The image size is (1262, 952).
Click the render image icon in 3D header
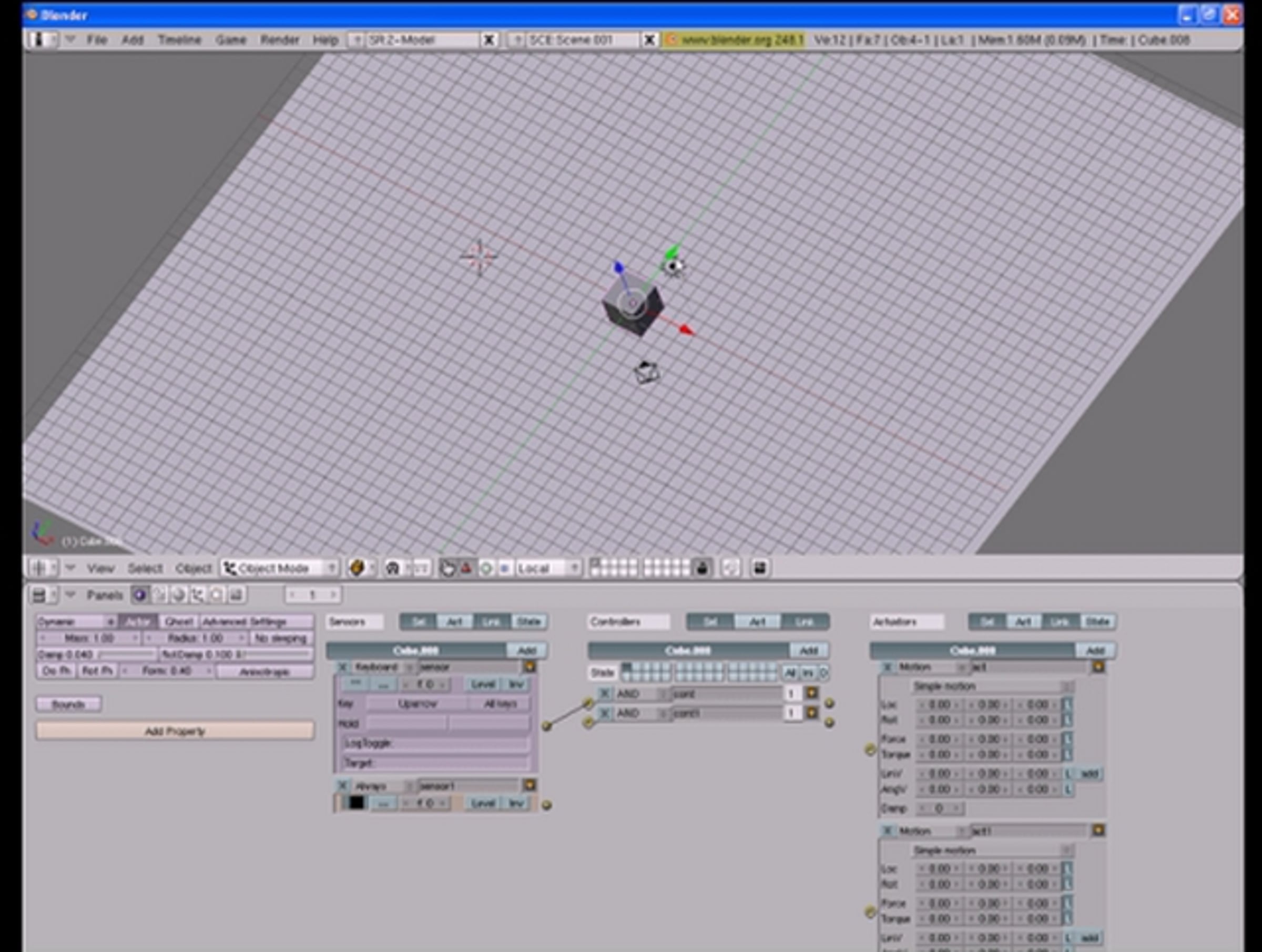pos(759,568)
